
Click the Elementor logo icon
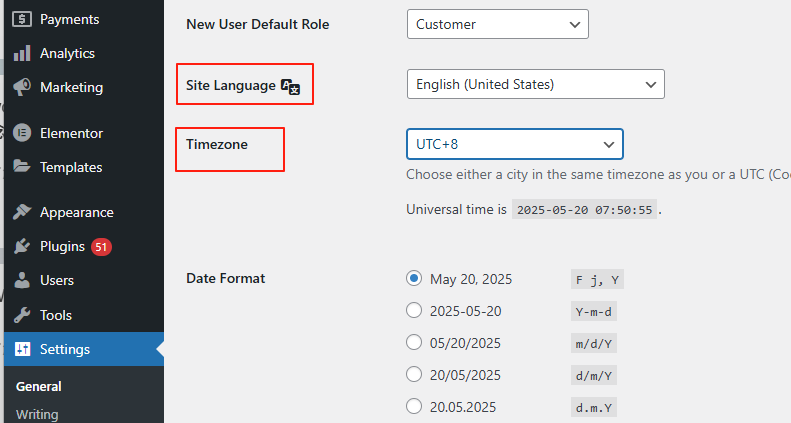[x=22, y=133]
